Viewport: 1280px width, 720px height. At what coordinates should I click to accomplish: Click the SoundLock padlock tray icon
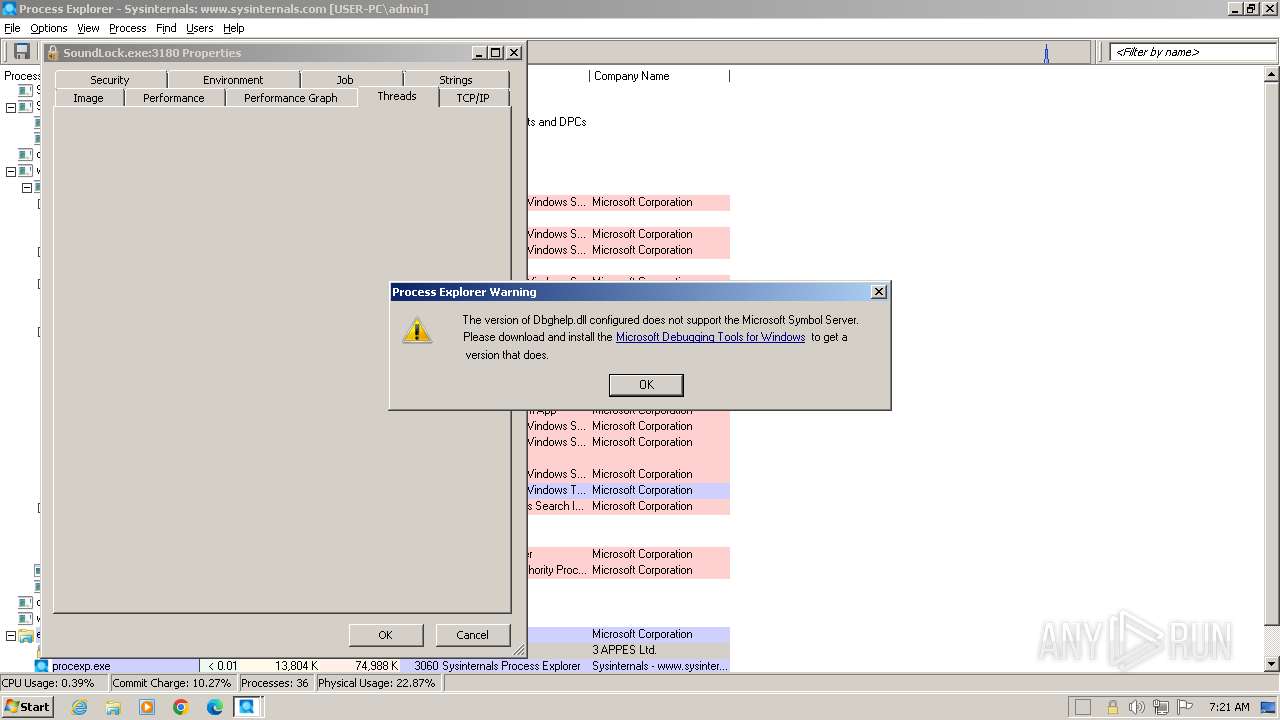(x=1112, y=707)
